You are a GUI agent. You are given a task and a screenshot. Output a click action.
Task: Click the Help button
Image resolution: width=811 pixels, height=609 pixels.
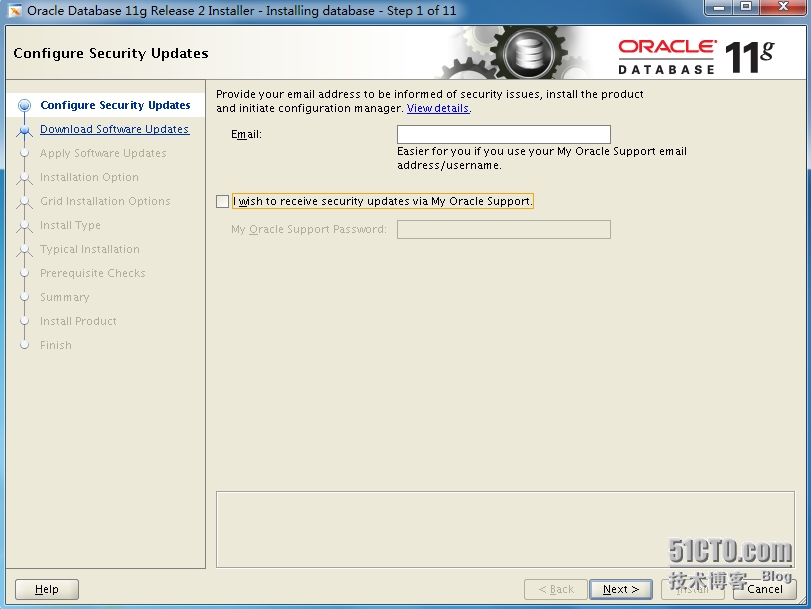tap(47, 589)
